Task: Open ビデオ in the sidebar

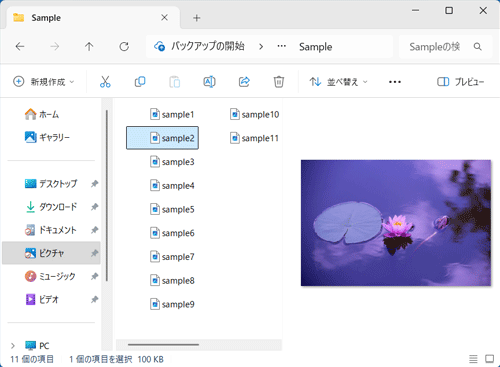Action: pos(42,299)
